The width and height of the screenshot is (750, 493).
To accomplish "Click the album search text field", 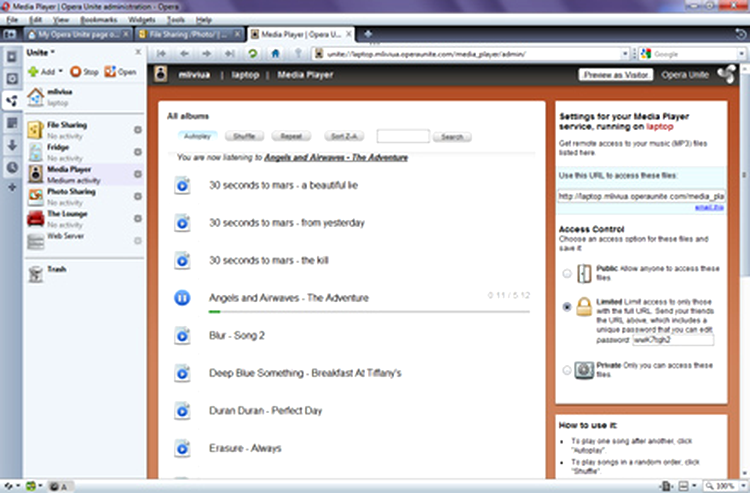I will [403, 136].
